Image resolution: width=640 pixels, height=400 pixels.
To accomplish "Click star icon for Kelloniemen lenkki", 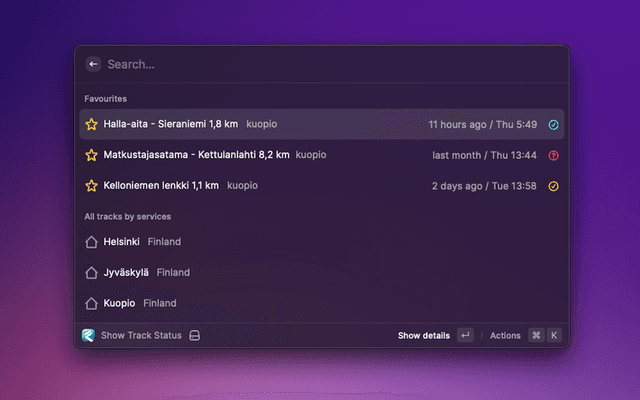I will click(x=91, y=186).
